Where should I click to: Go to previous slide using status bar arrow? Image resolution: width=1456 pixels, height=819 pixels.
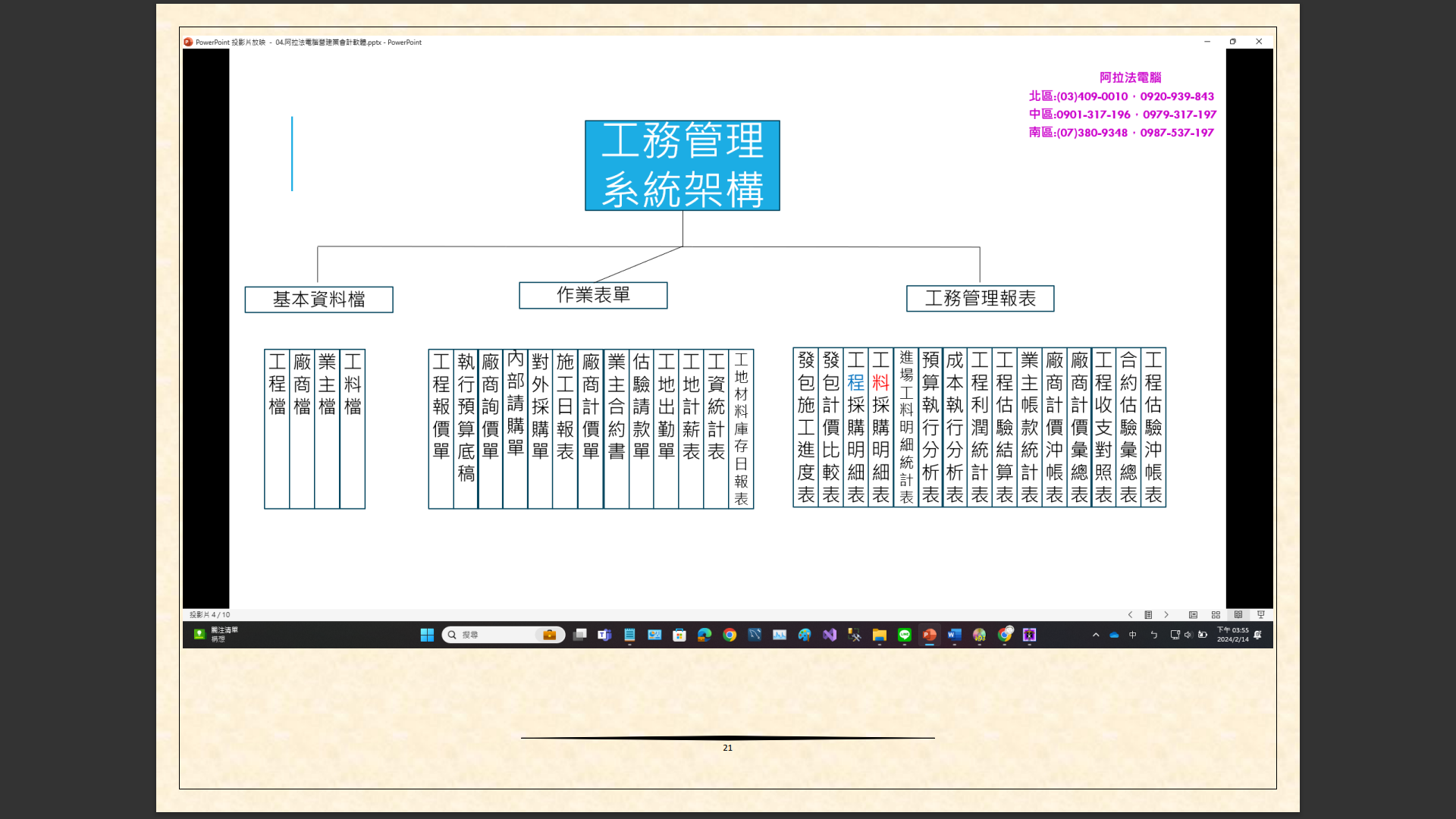1130,615
